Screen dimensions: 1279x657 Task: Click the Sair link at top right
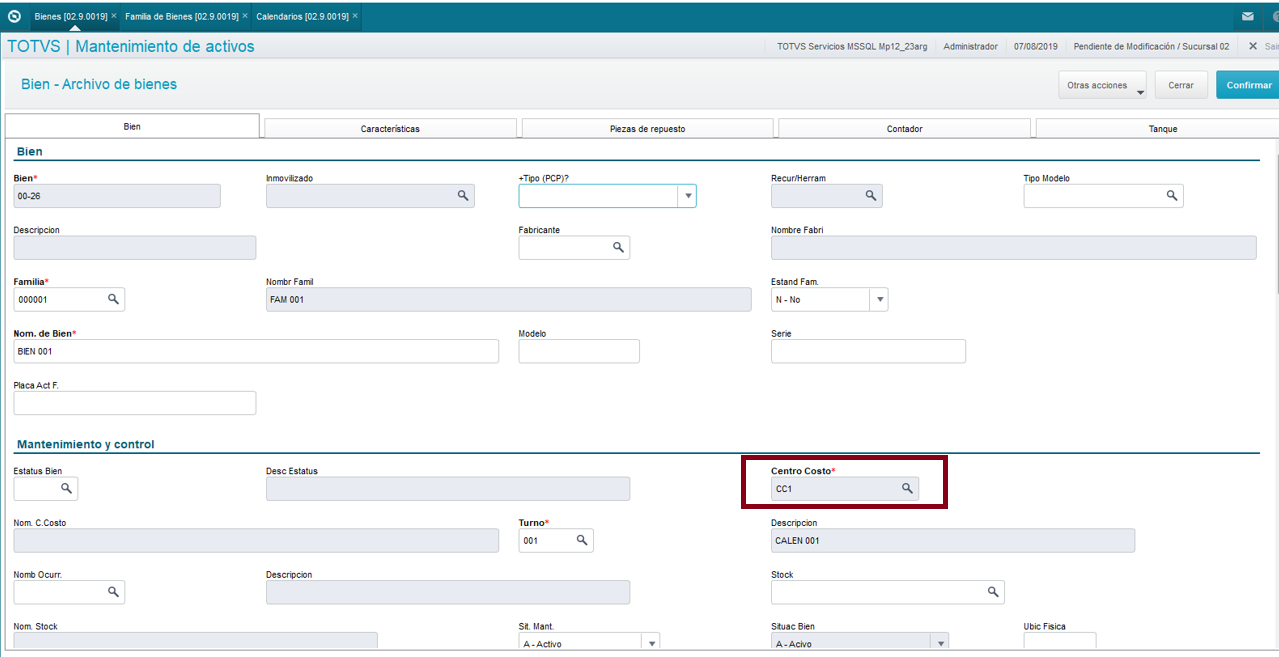(1272, 46)
